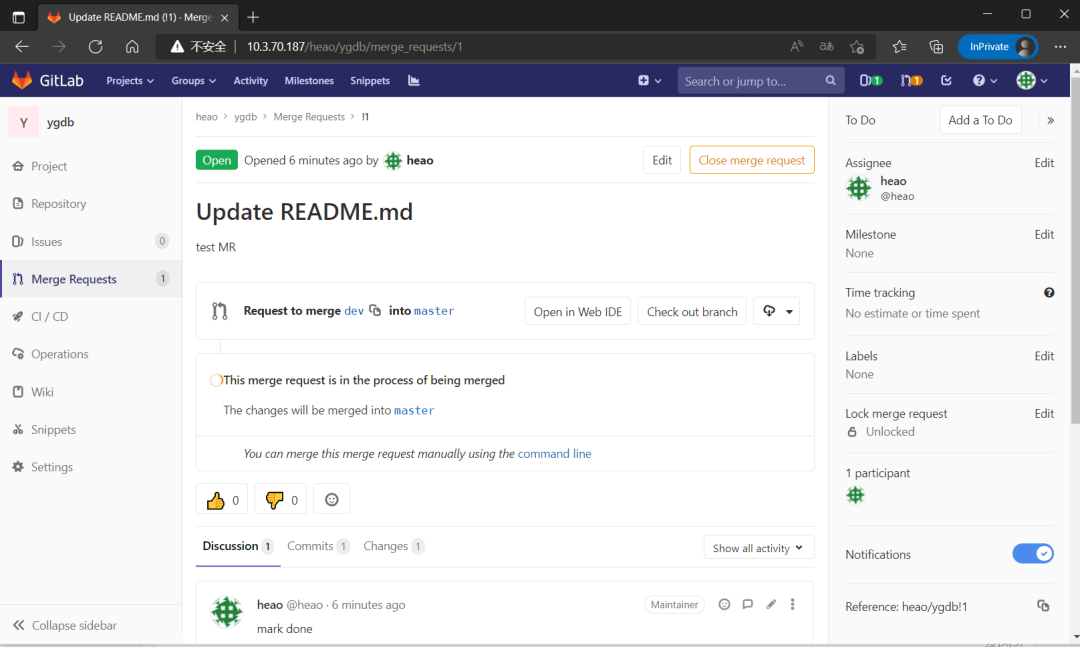
Task: Collapse the left sidebar
Action: (65, 625)
